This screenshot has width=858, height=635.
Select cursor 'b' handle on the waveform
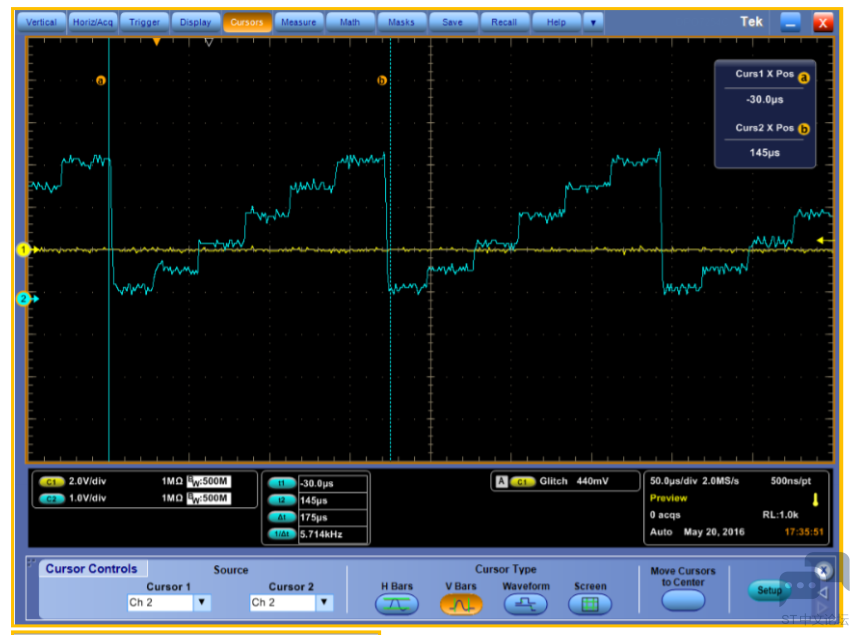(x=381, y=80)
